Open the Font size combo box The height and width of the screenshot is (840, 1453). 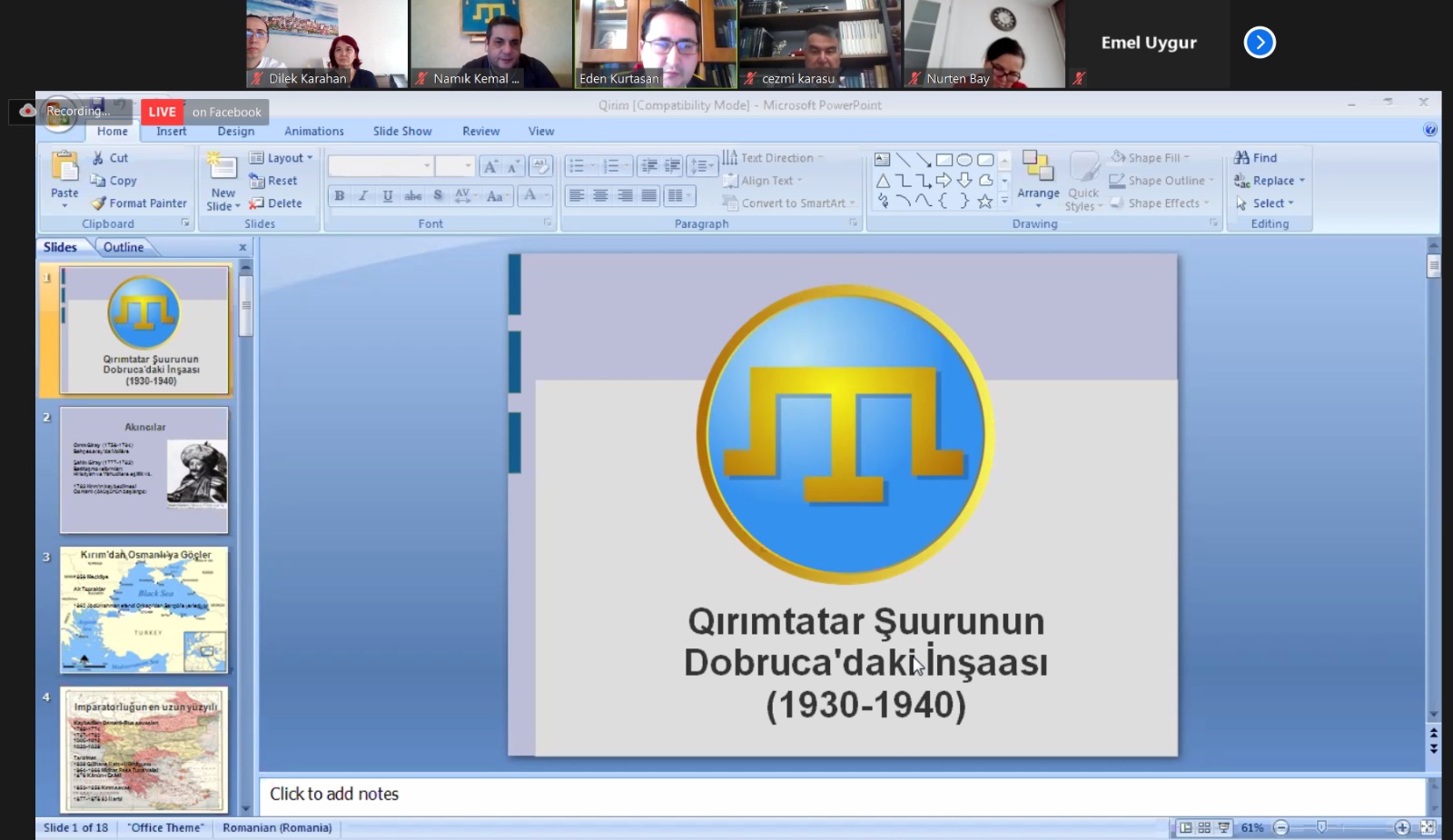click(454, 166)
